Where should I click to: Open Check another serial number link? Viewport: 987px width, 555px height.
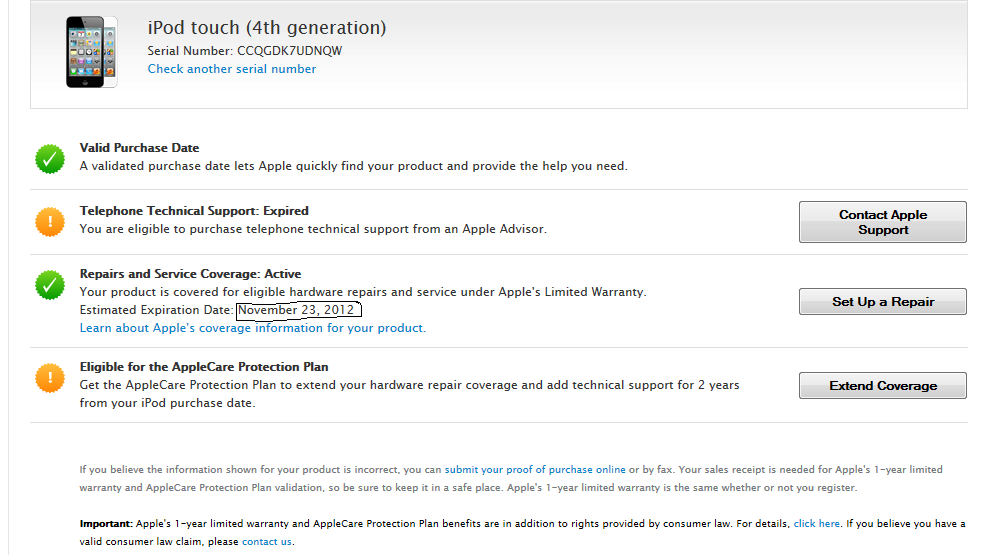(232, 69)
